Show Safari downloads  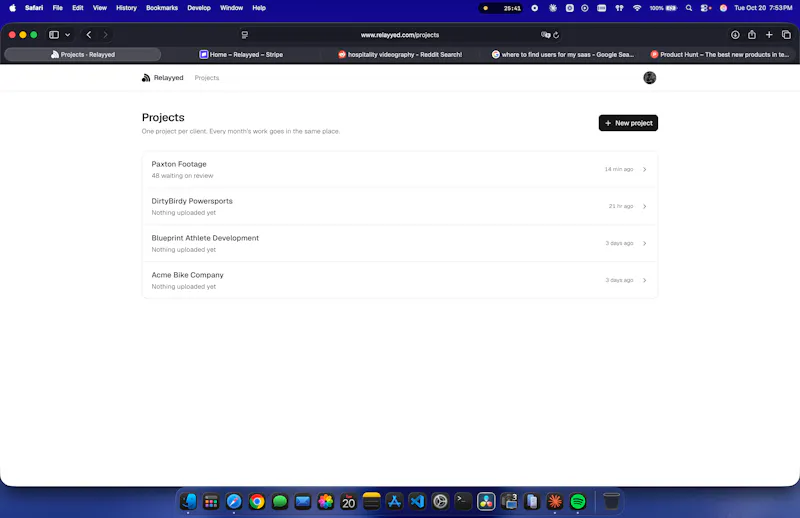click(x=735, y=35)
